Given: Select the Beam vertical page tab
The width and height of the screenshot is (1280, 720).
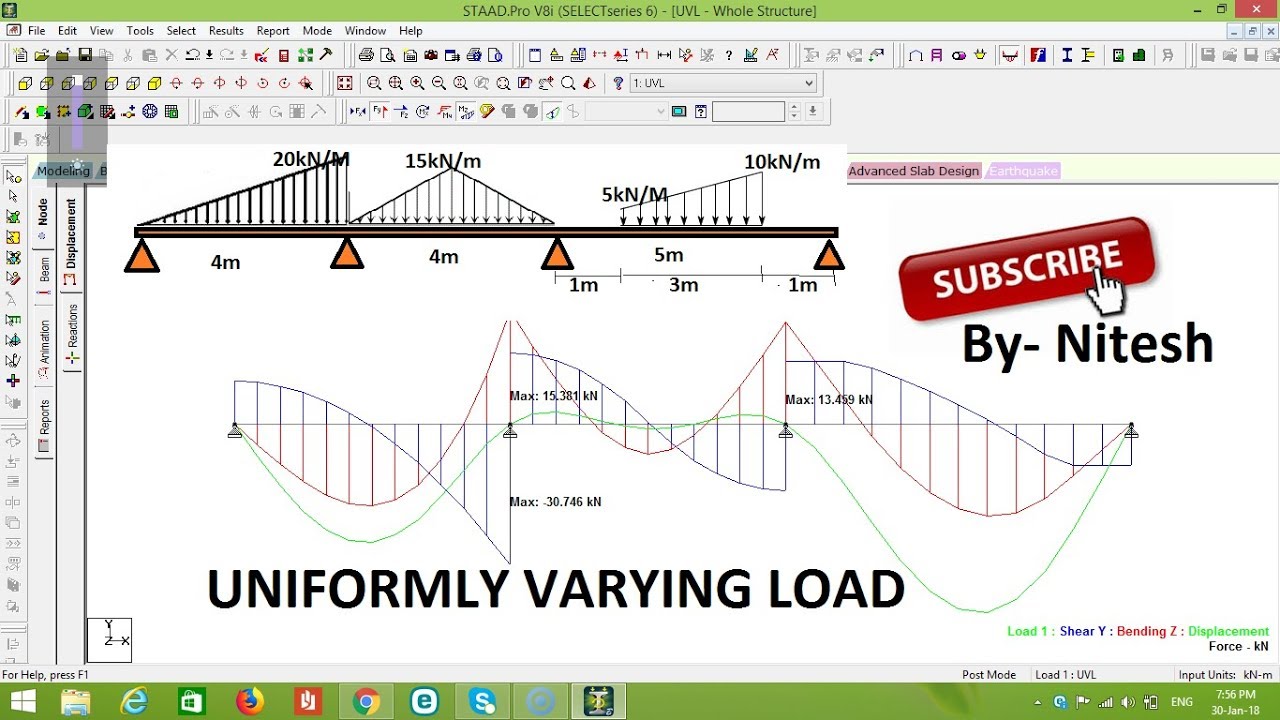Looking at the screenshot, I should 44,275.
